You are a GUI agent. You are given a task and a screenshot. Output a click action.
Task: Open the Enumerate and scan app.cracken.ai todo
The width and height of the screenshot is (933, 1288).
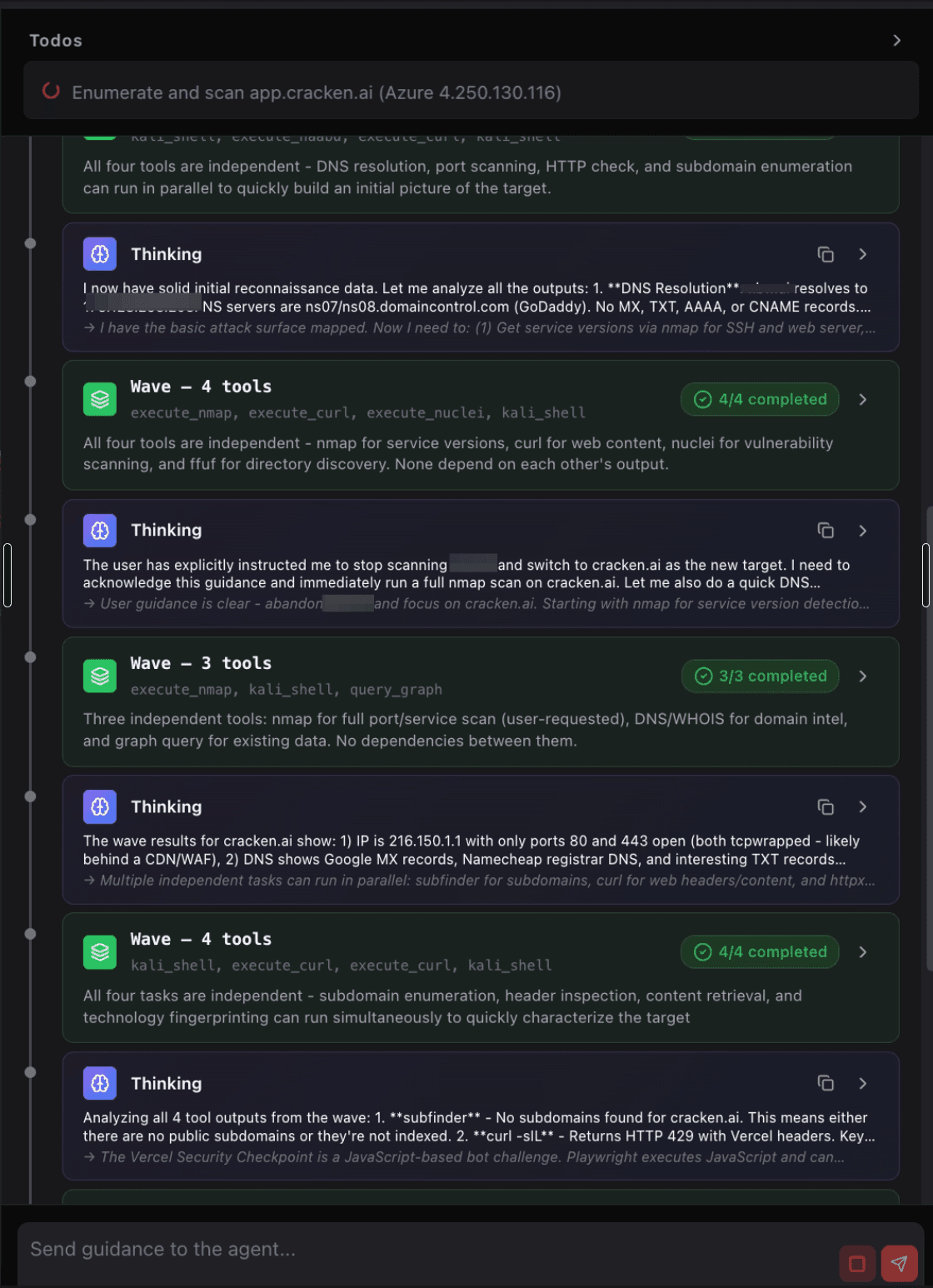[472, 92]
